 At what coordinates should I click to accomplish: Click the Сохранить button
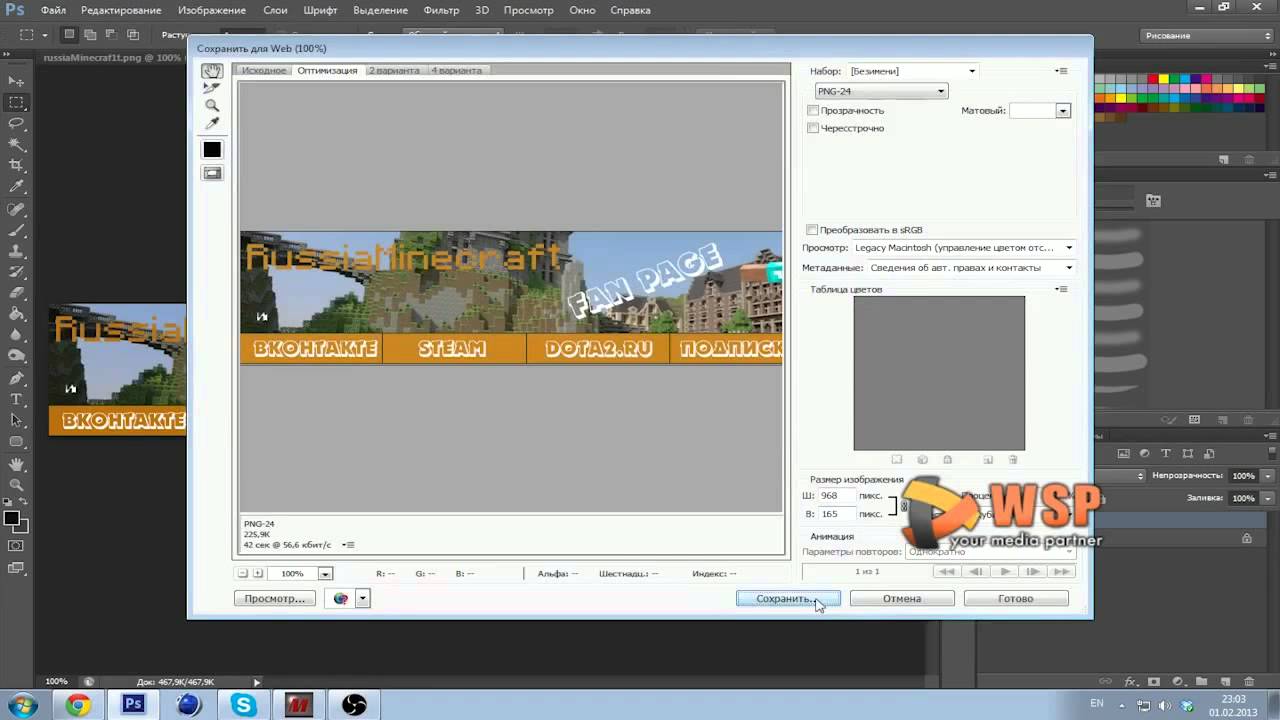pyautogui.click(x=787, y=598)
